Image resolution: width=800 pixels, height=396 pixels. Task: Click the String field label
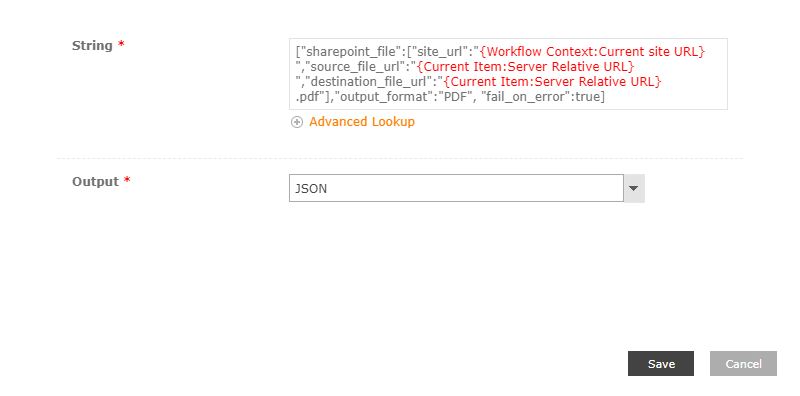92,45
